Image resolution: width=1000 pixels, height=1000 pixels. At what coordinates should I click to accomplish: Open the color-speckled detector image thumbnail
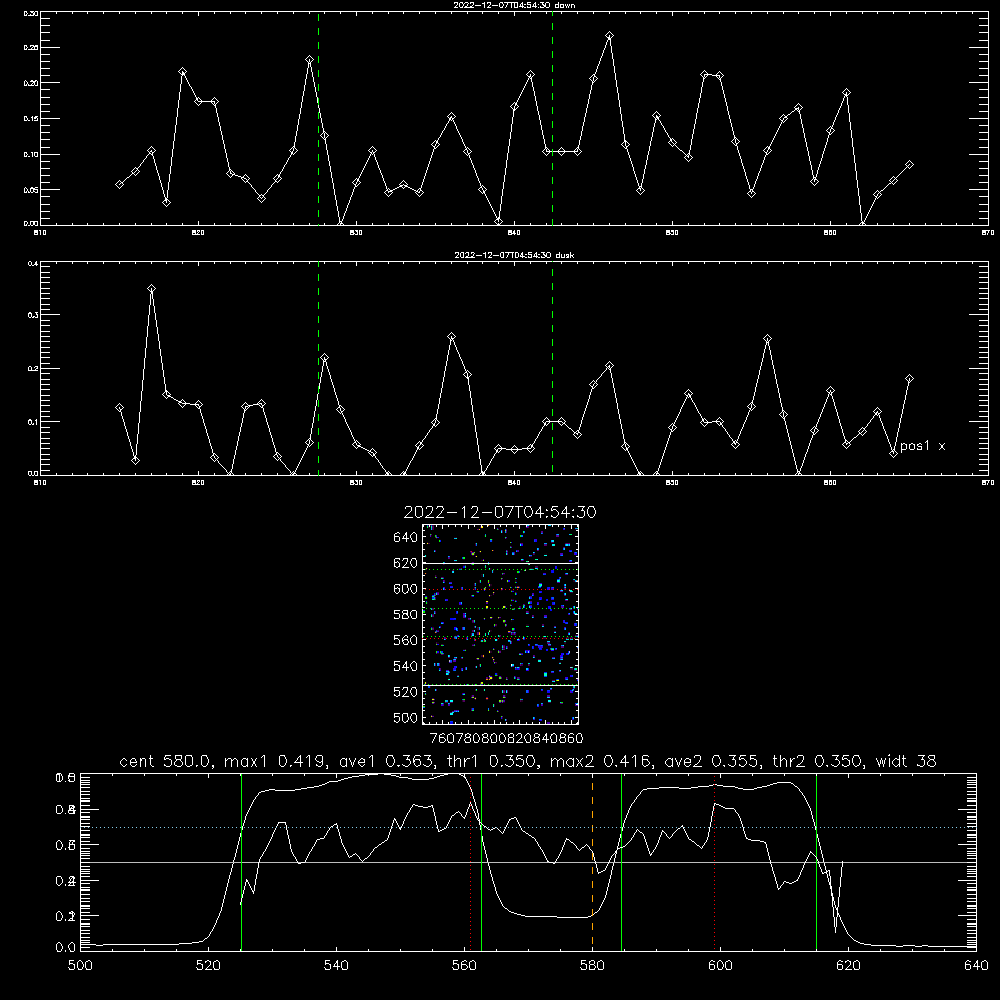click(500, 624)
